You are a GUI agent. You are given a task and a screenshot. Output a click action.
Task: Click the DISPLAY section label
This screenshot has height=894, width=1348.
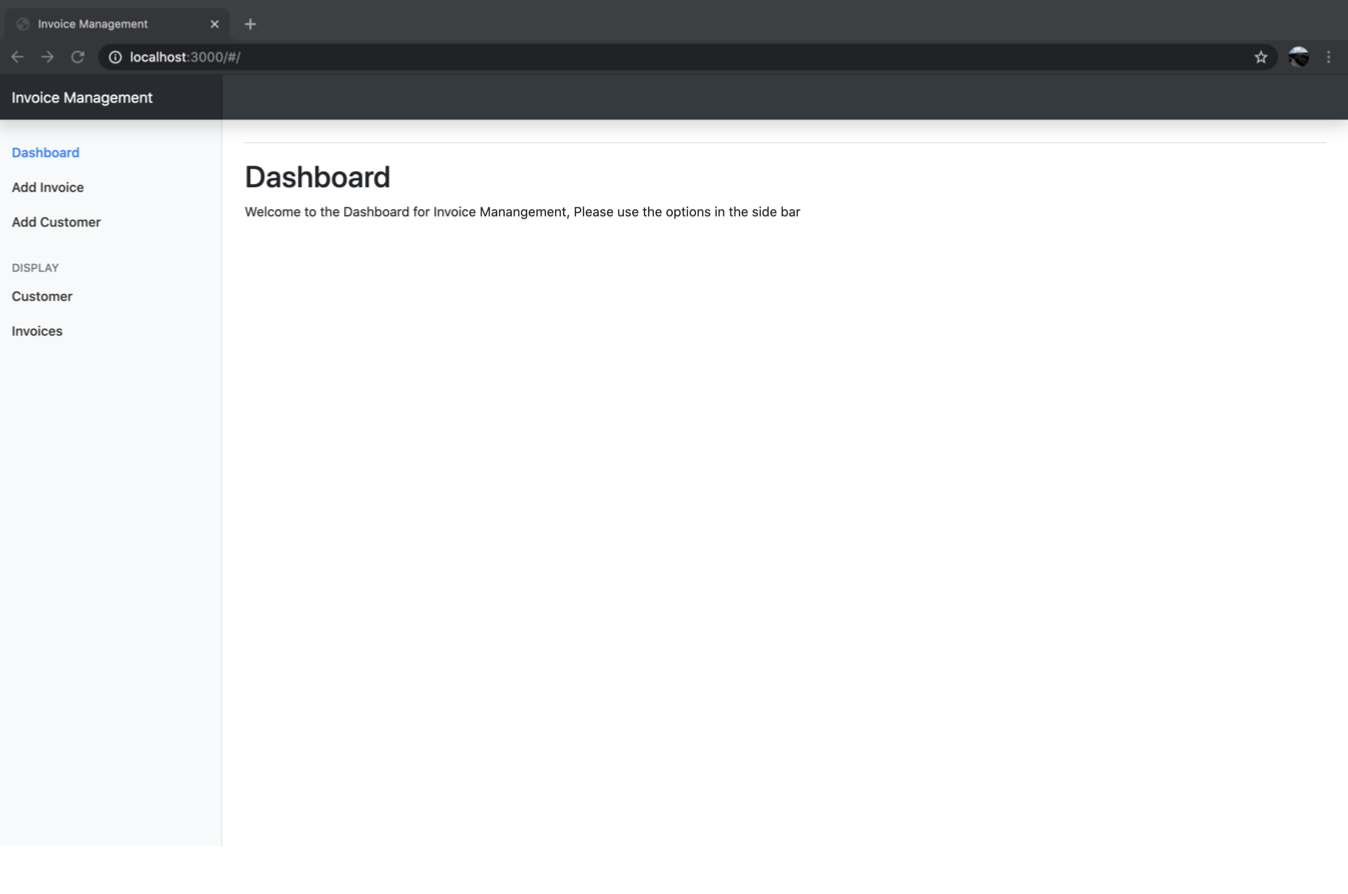pos(35,267)
